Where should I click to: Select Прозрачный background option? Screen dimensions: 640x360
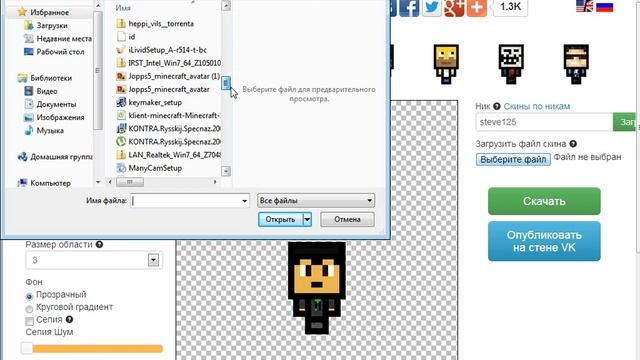pos(29,296)
